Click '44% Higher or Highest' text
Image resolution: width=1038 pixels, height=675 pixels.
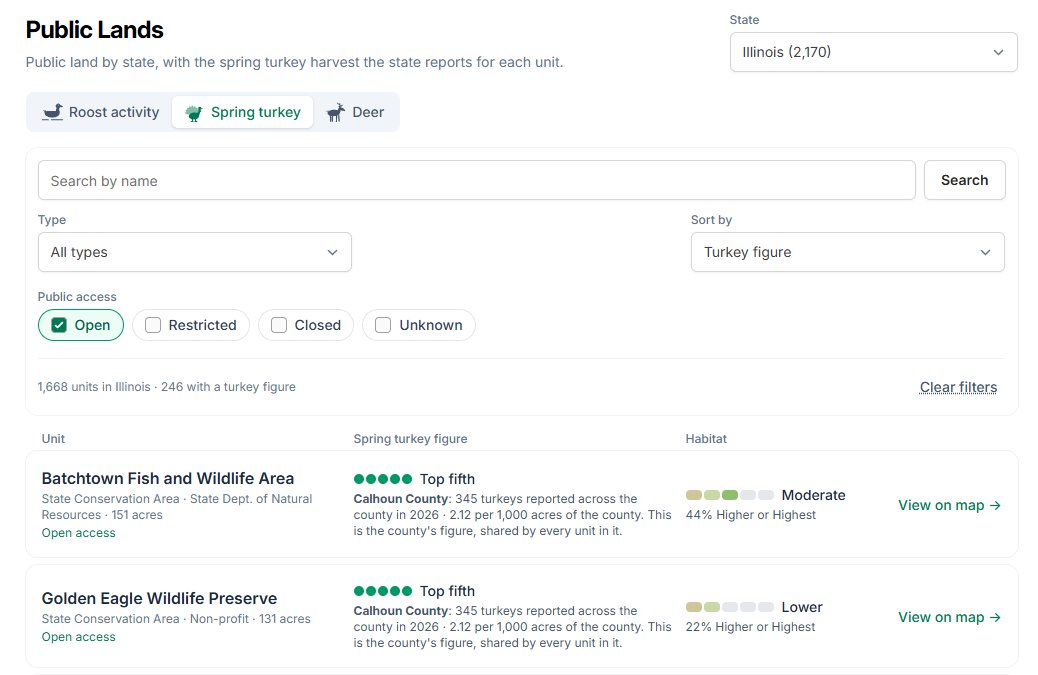pyautogui.click(x=751, y=515)
